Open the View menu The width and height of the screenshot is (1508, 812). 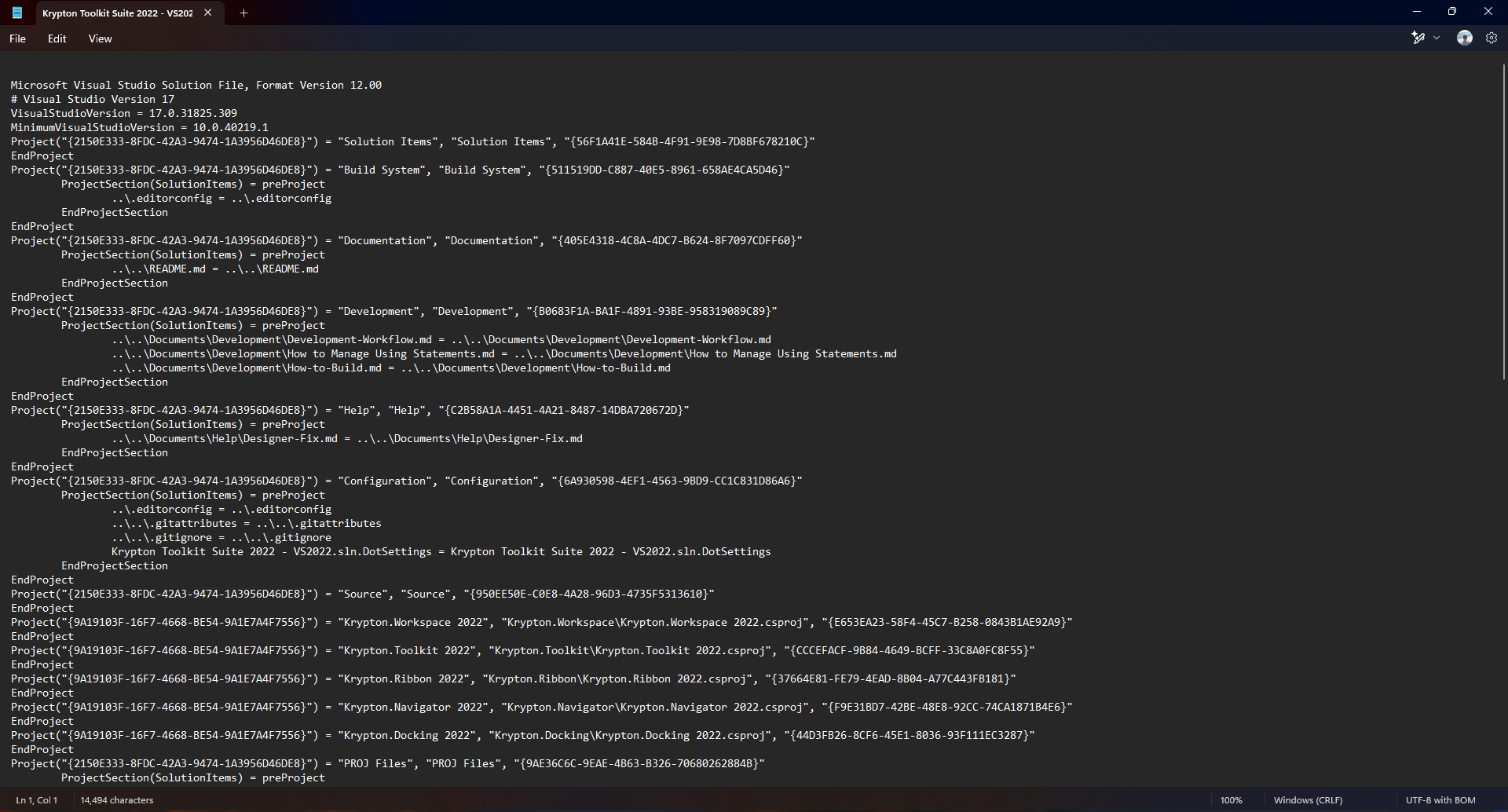tap(100, 38)
